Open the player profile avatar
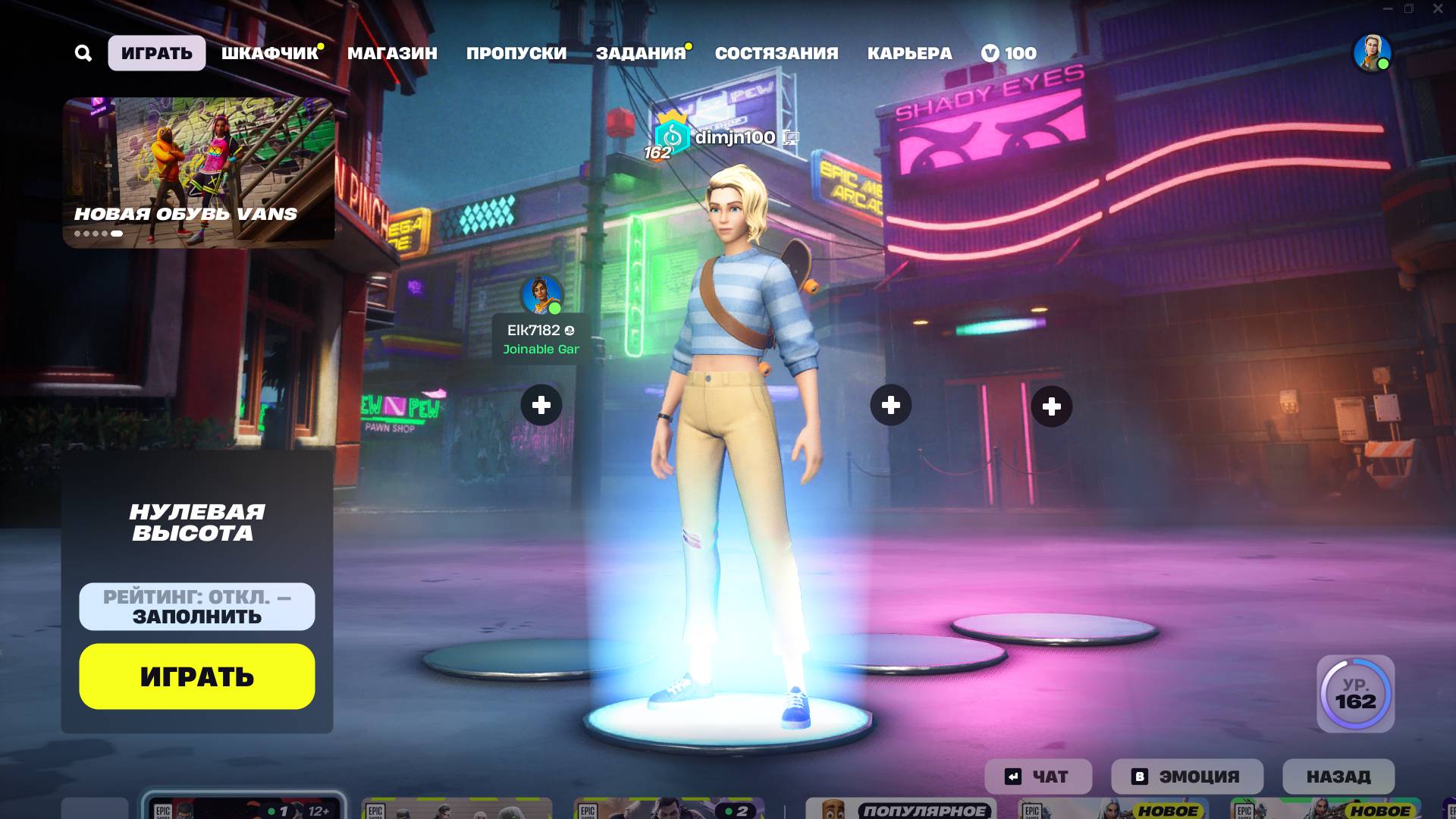The width and height of the screenshot is (1456, 819). [1372, 53]
